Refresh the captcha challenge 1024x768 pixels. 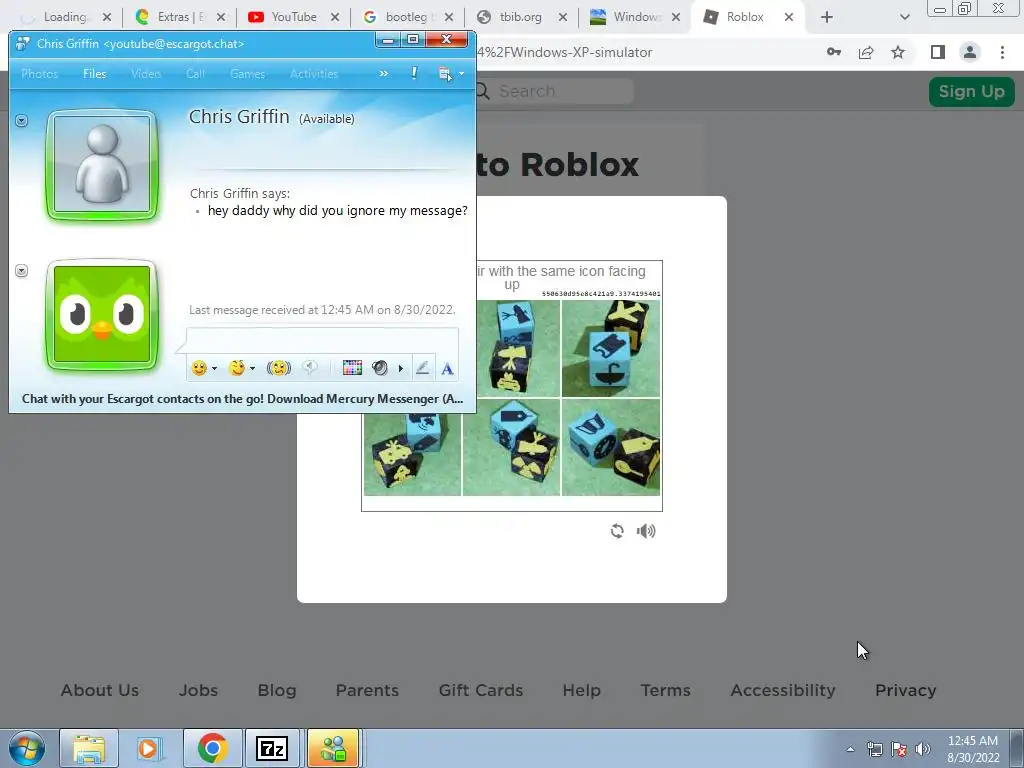tap(616, 531)
